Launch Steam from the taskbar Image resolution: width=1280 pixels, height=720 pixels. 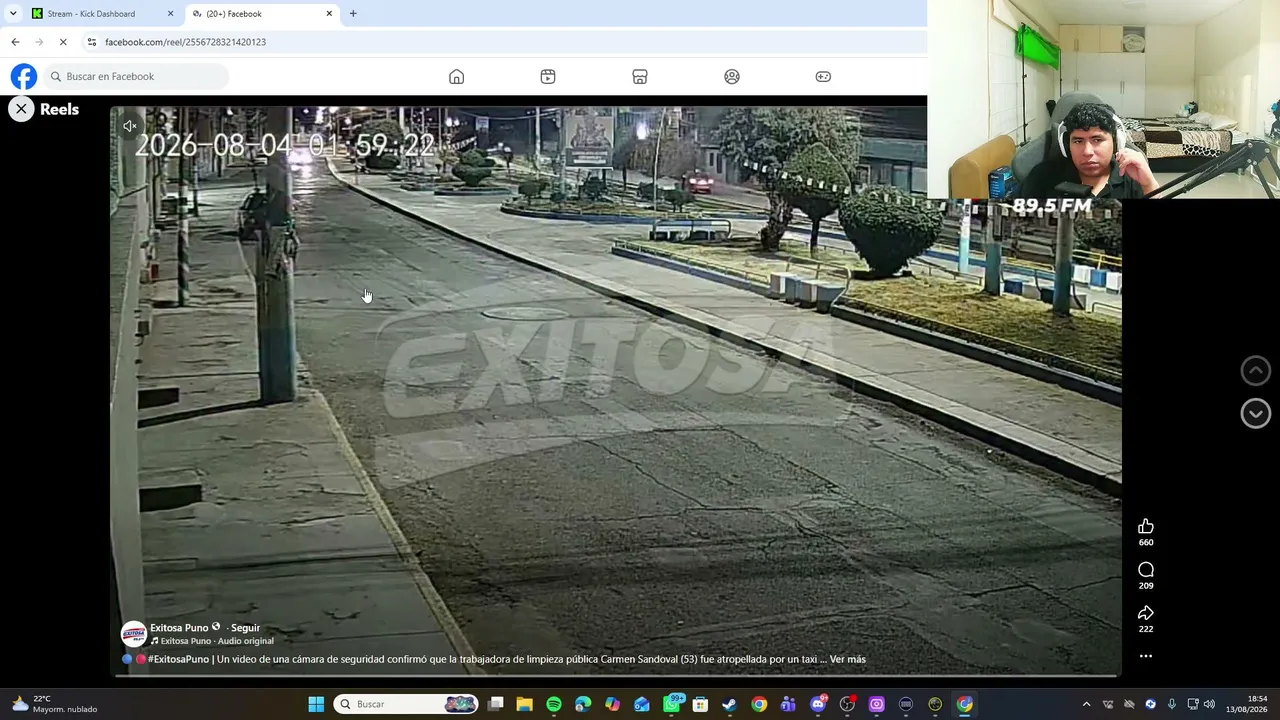click(x=730, y=704)
